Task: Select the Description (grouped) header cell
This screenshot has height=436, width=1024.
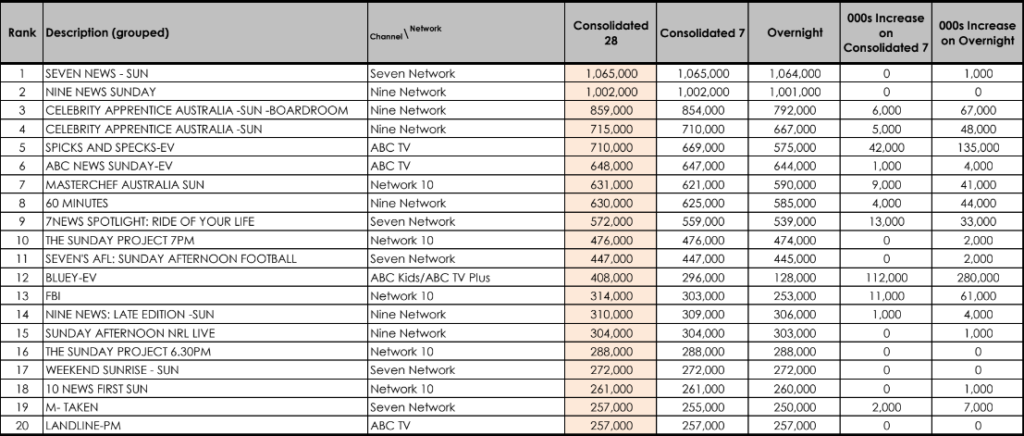Action: [x=205, y=33]
